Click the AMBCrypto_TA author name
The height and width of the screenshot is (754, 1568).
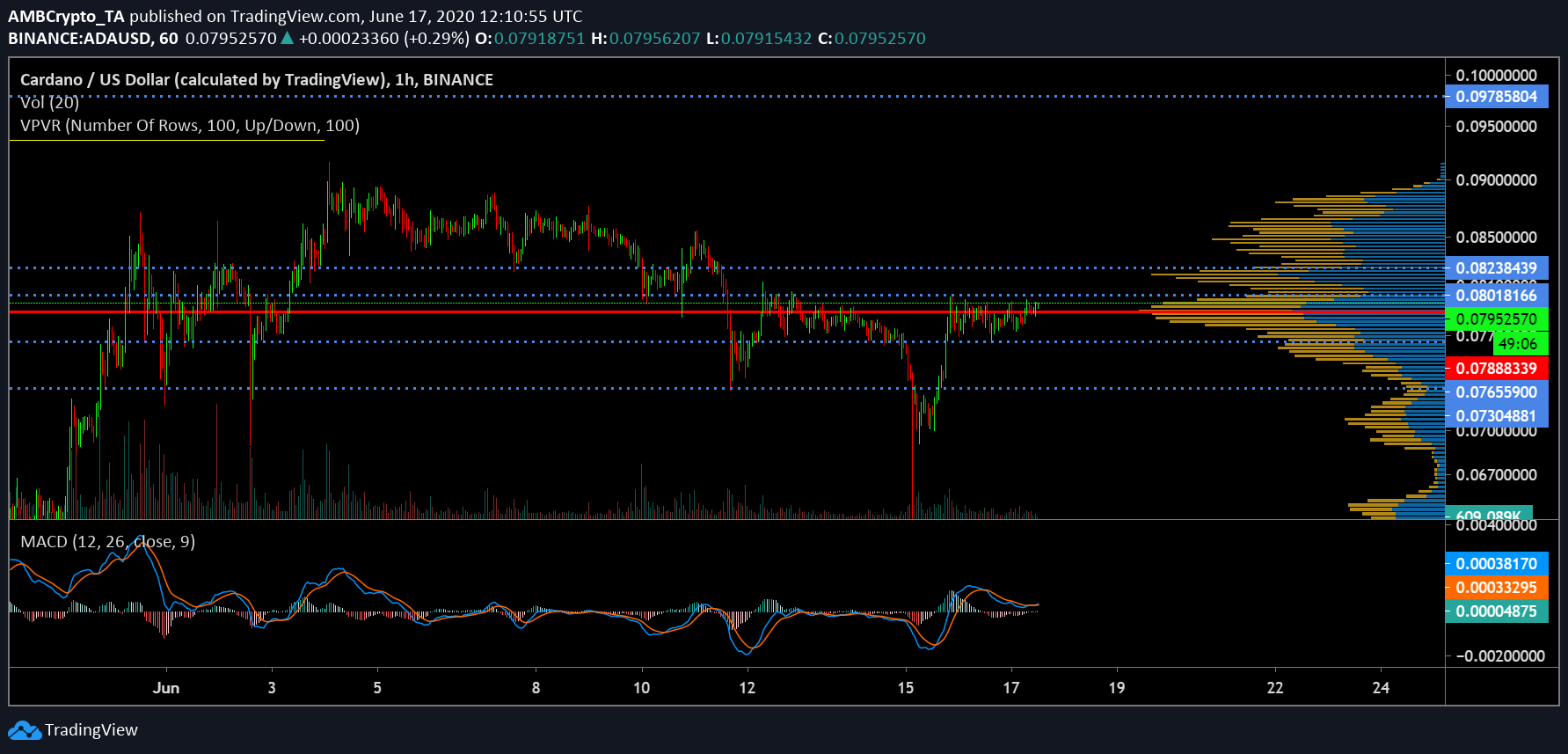(67, 16)
